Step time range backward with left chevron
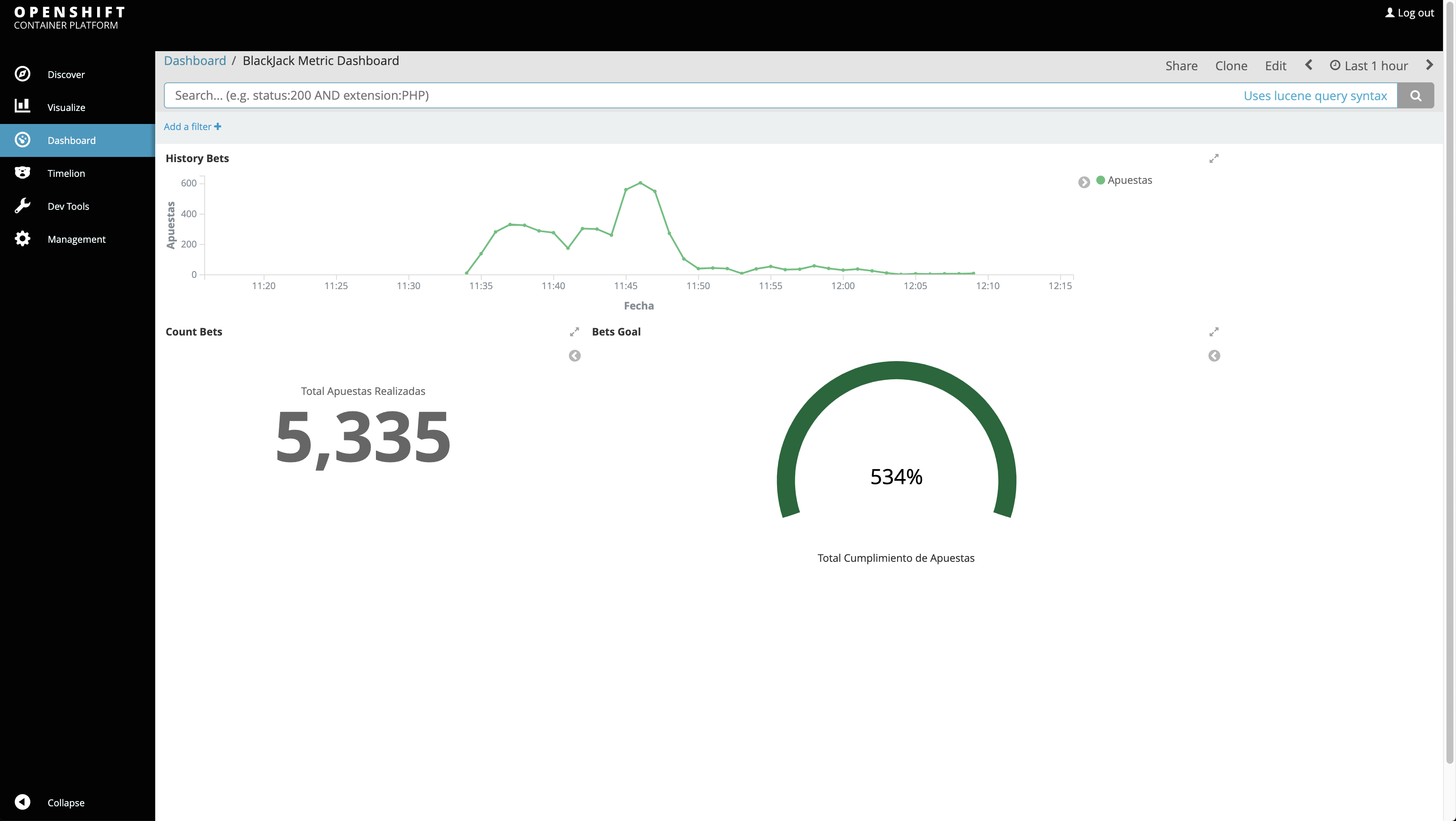The height and width of the screenshot is (821, 1456). 1309,65
